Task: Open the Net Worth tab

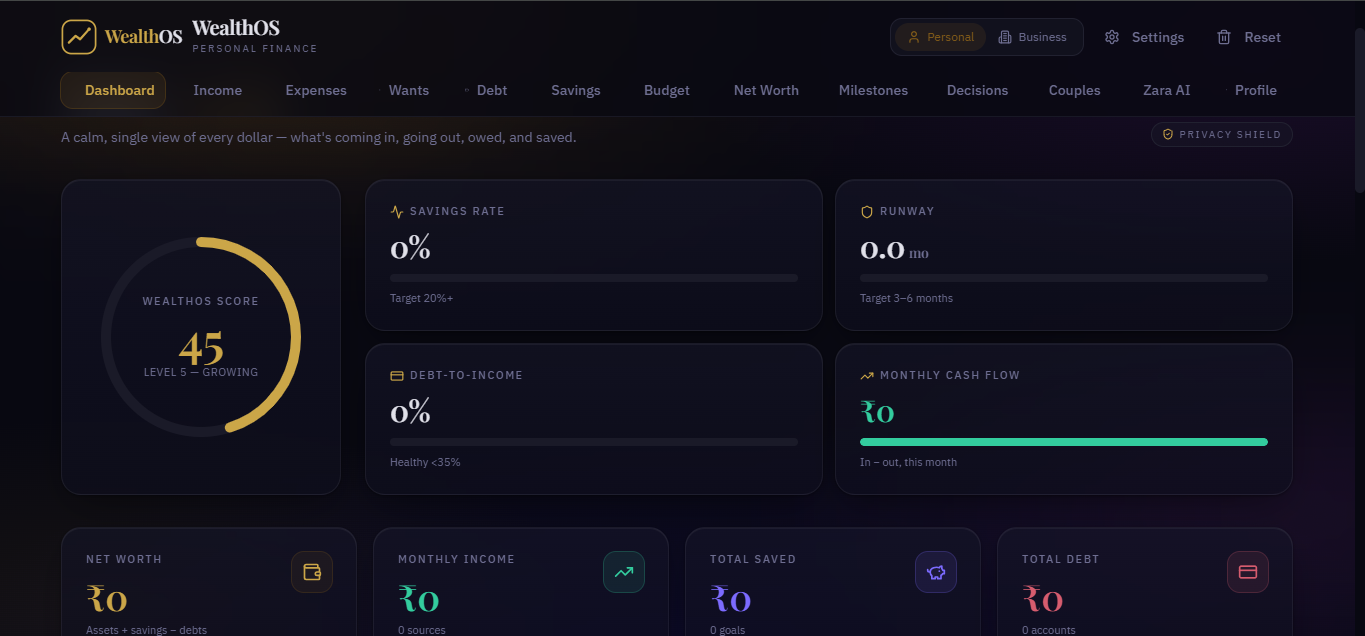Action: point(766,90)
